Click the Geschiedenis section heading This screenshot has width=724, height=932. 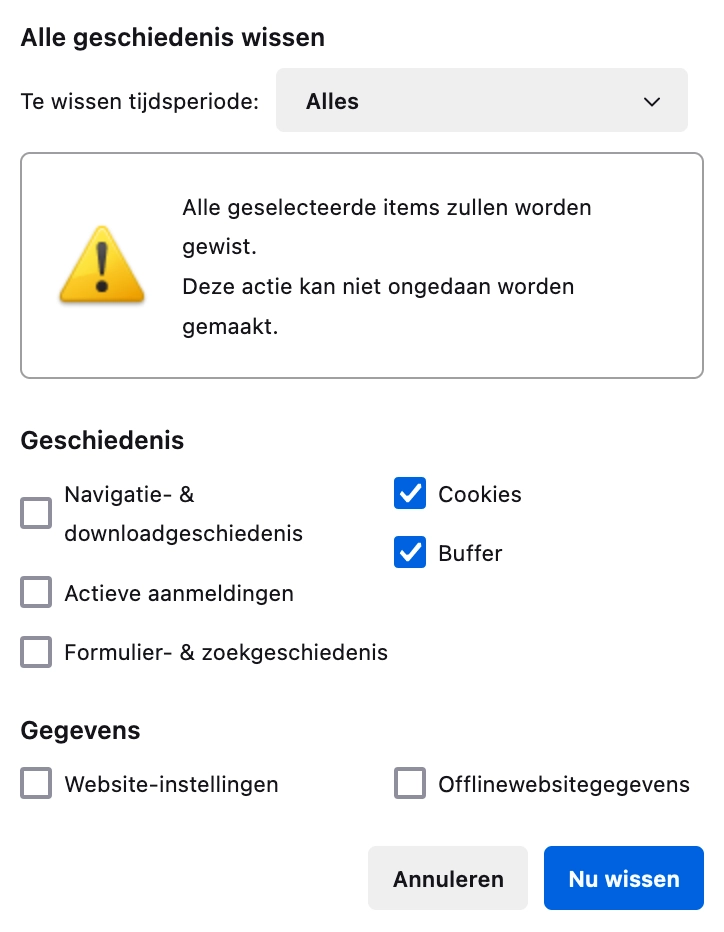pos(102,440)
